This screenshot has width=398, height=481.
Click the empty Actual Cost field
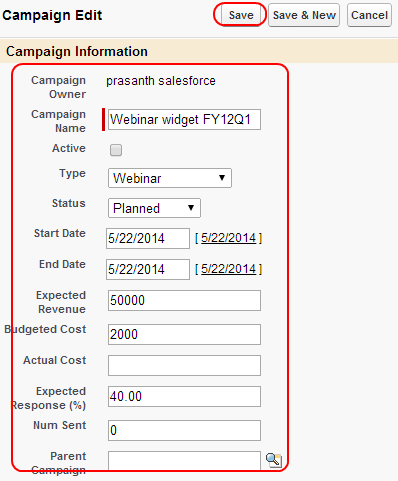pyautogui.click(x=184, y=365)
